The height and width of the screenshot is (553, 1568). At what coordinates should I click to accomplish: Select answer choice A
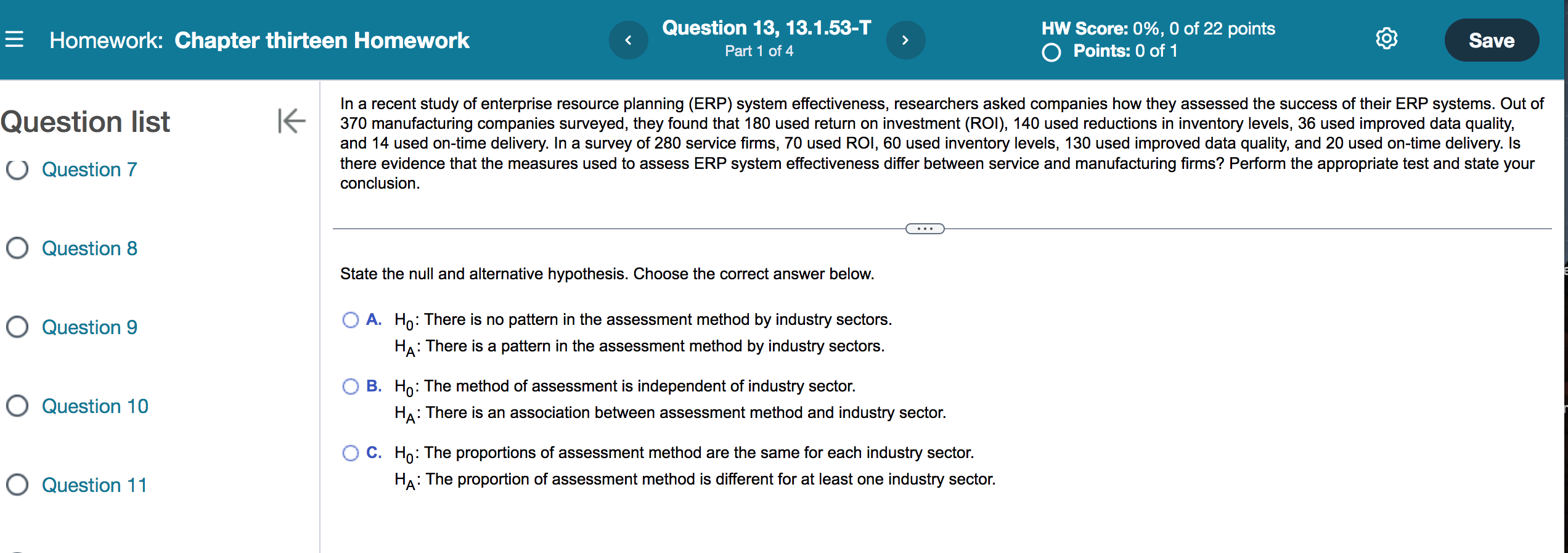(x=350, y=320)
